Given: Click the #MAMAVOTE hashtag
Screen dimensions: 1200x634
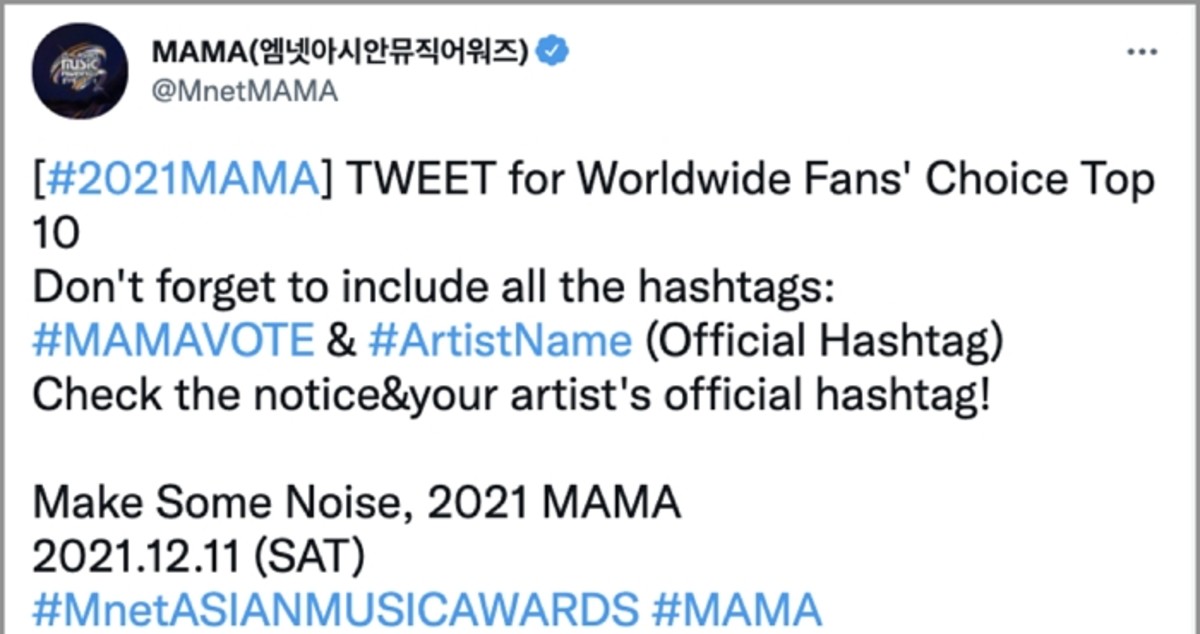Looking at the screenshot, I should 173,341.
